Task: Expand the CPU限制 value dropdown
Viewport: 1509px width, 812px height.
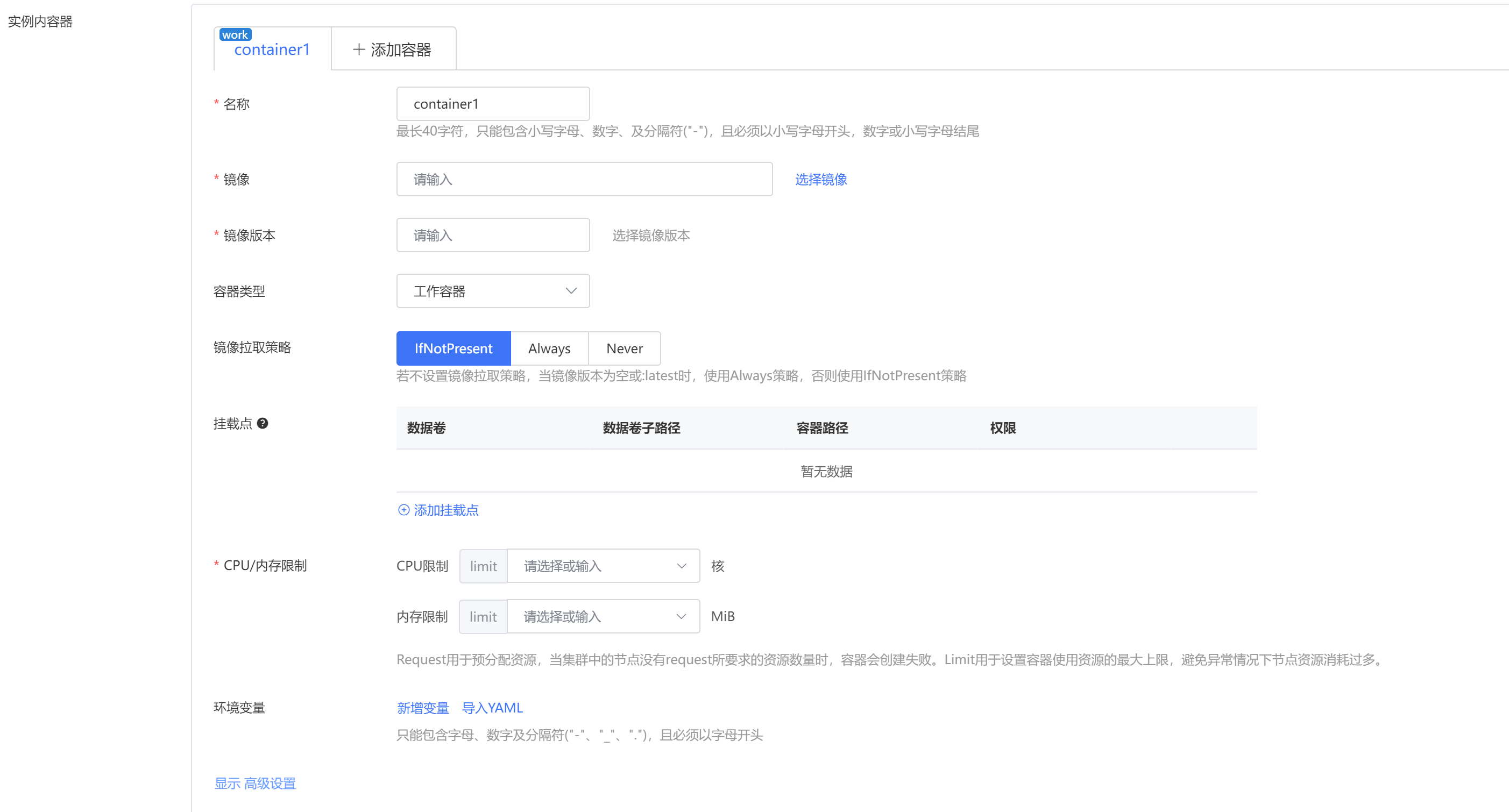Action: click(x=603, y=566)
